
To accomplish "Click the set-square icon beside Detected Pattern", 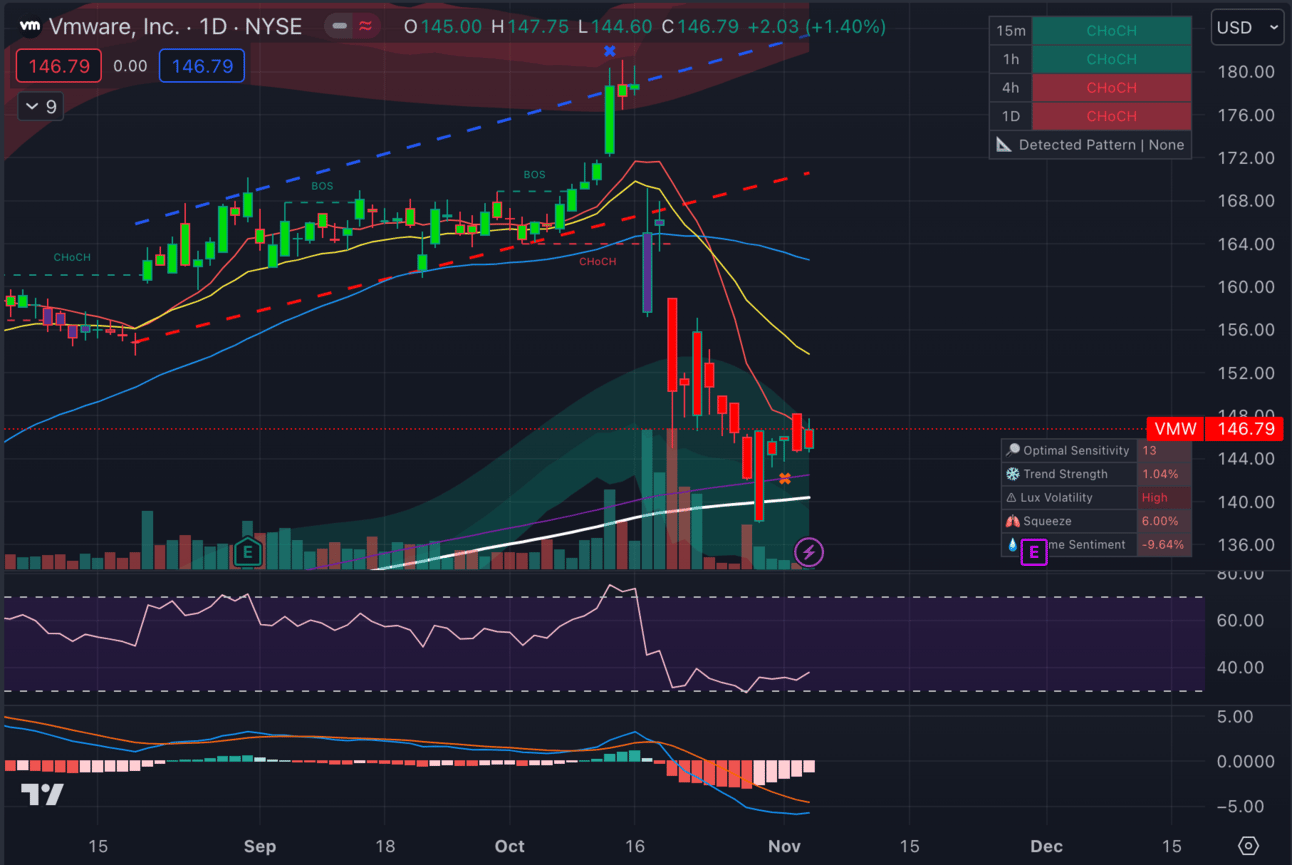I will (1004, 145).
